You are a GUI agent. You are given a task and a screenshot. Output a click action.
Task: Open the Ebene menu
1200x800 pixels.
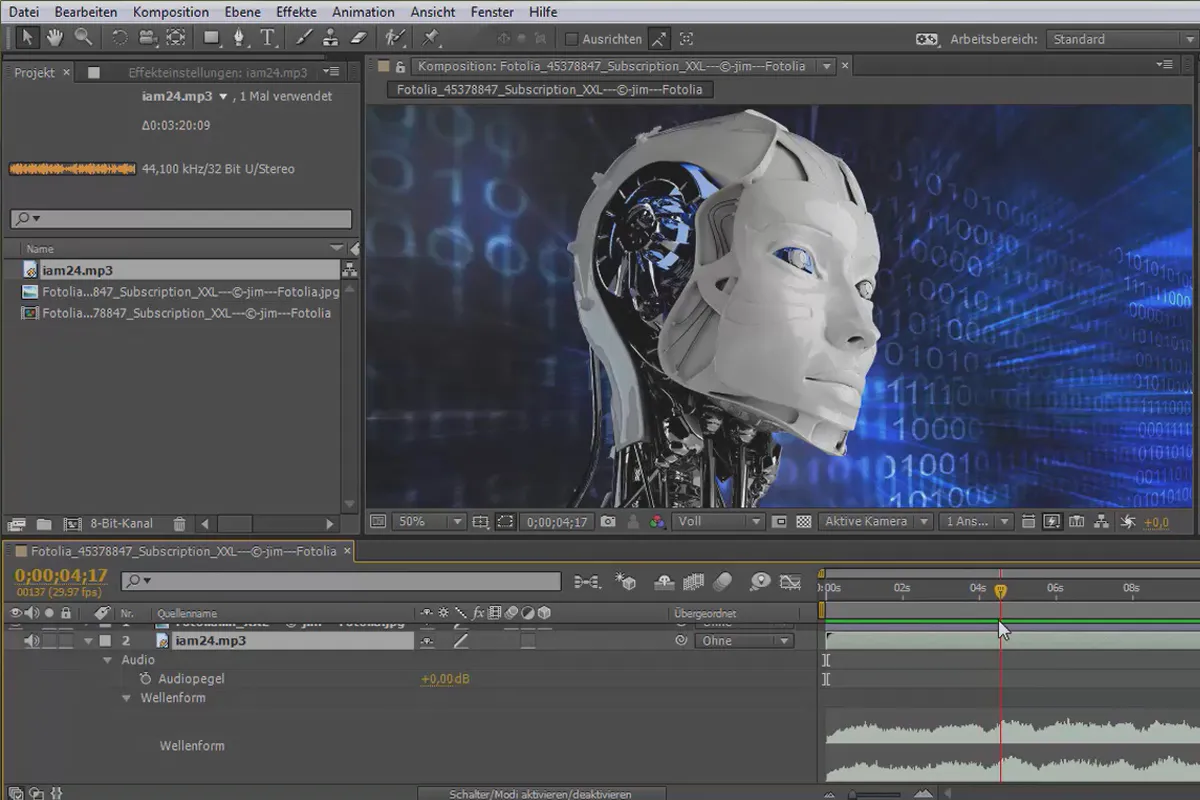[242, 12]
